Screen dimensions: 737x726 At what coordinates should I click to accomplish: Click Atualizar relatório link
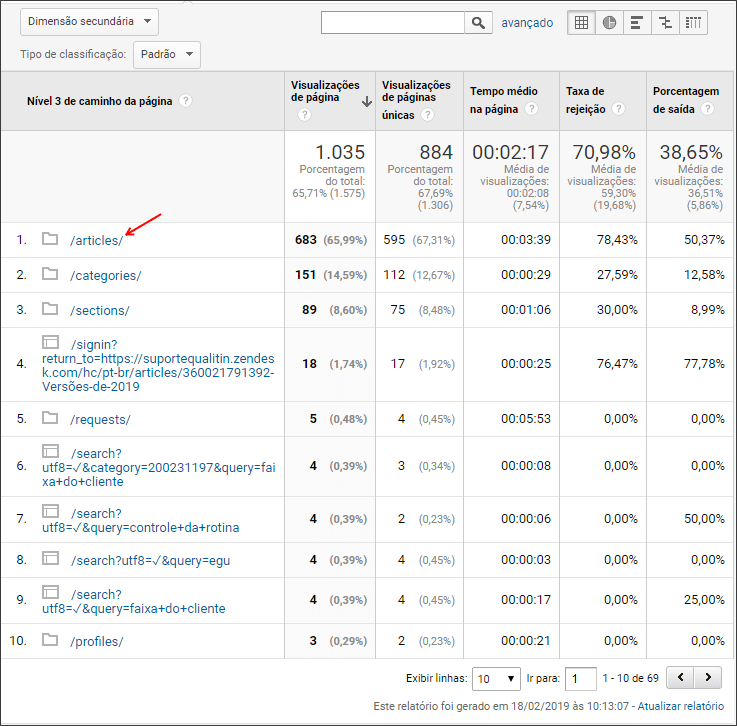(681, 706)
